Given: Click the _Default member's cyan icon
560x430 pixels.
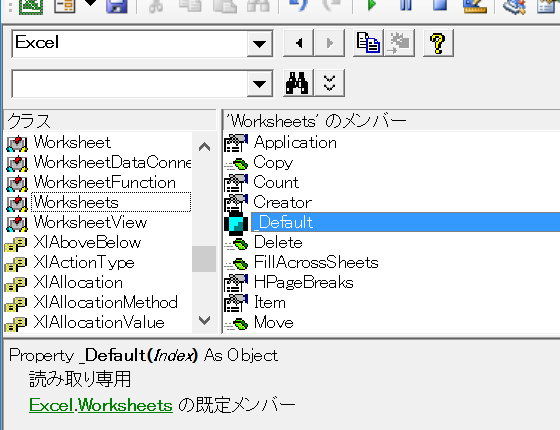Looking at the screenshot, I should [236, 223].
